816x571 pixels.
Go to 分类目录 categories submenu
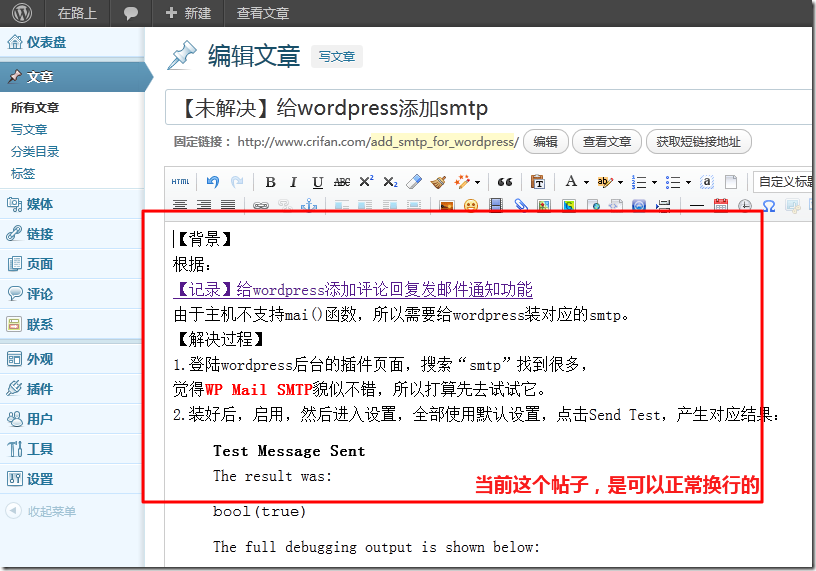[x=35, y=151]
